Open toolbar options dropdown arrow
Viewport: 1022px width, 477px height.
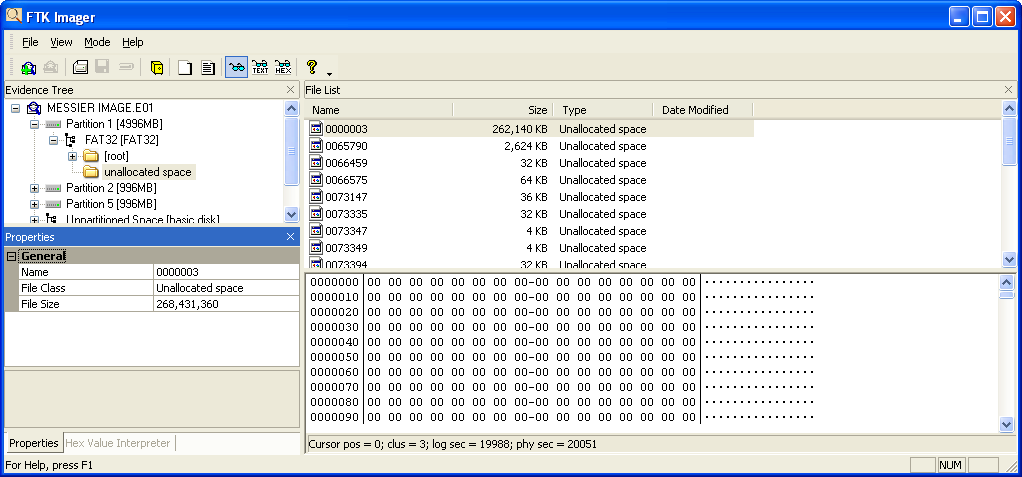point(330,73)
